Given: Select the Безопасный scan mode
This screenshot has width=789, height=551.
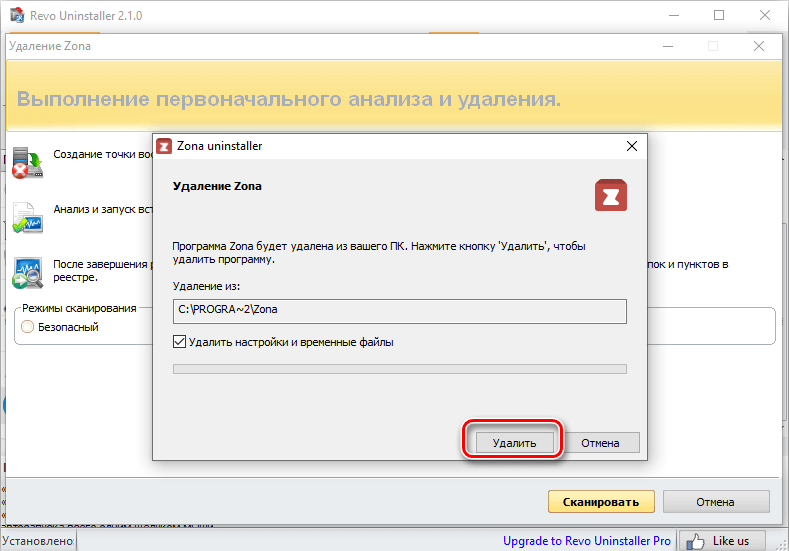Looking at the screenshot, I should pos(28,327).
